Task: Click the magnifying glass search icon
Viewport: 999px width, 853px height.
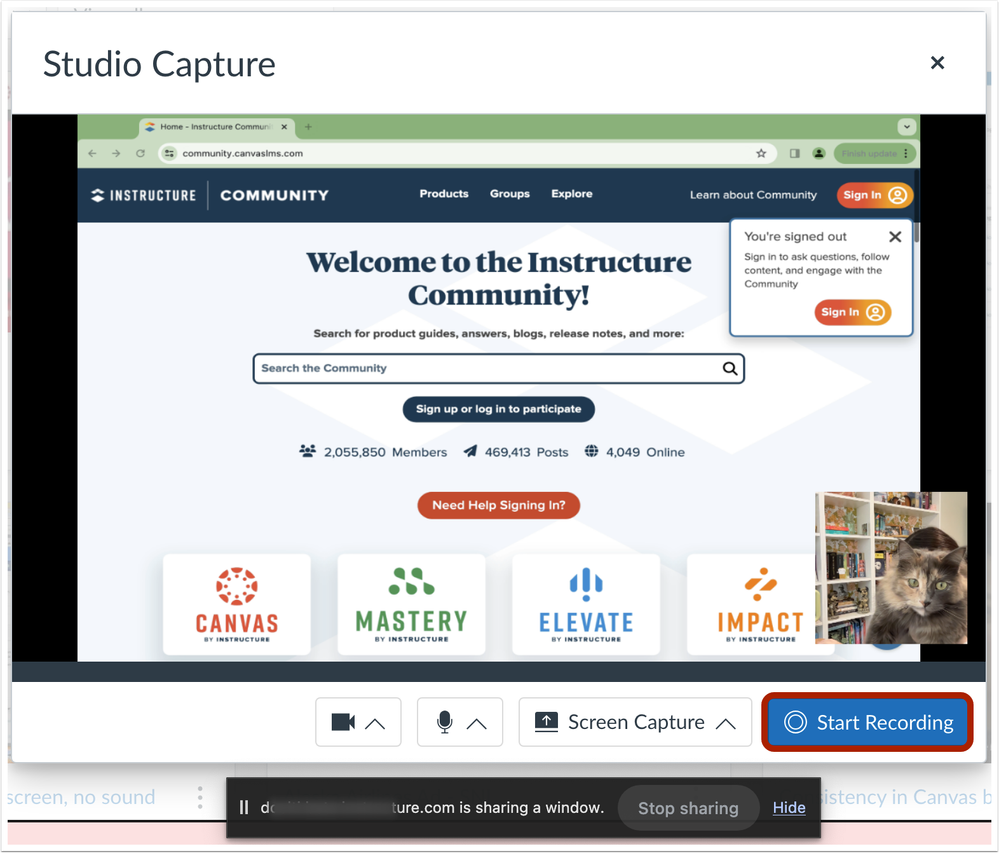Action: click(730, 368)
